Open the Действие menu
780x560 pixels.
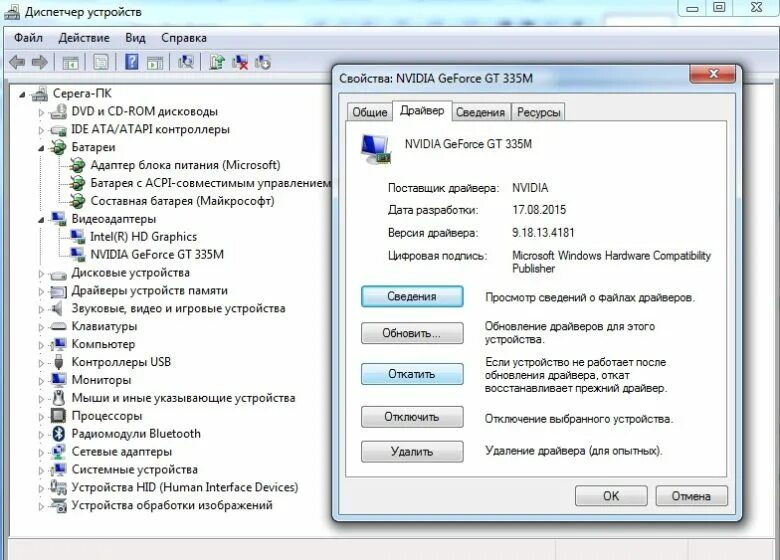click(84, 38)
